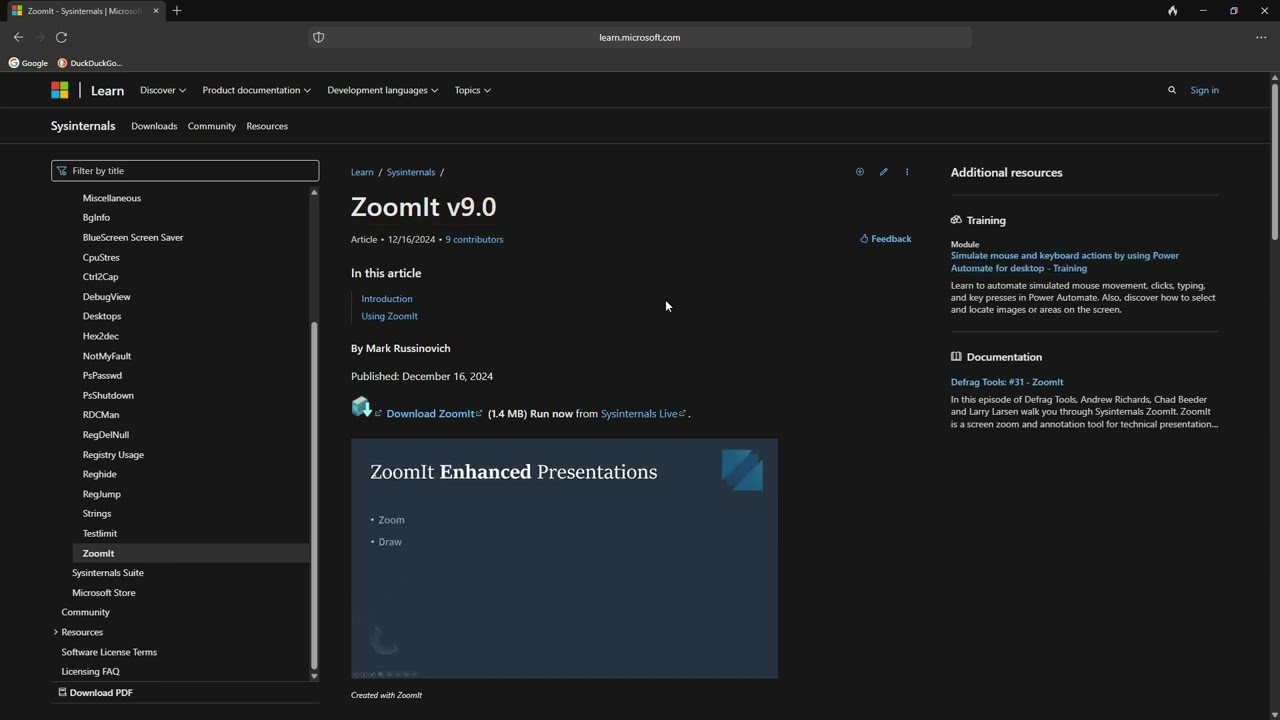Viewport: 1280px width, 720px height.
Task: Open the search magnifier icon
Action: tap(1172, 90)
